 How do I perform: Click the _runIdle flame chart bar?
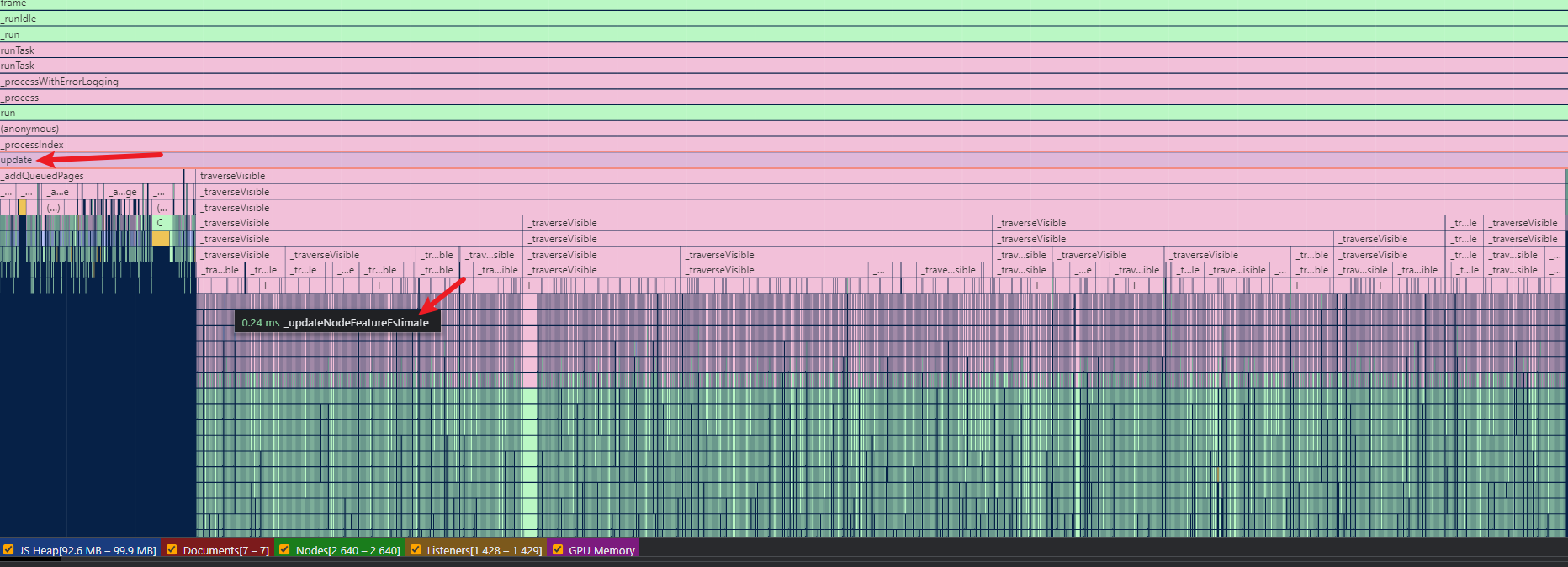783,19
